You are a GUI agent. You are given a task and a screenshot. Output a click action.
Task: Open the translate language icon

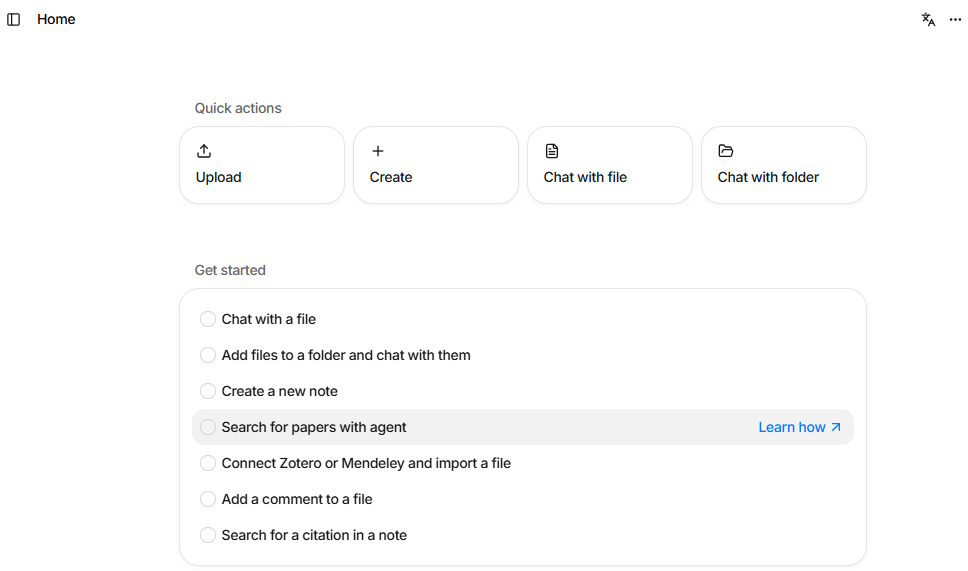(x=928, y=19)
